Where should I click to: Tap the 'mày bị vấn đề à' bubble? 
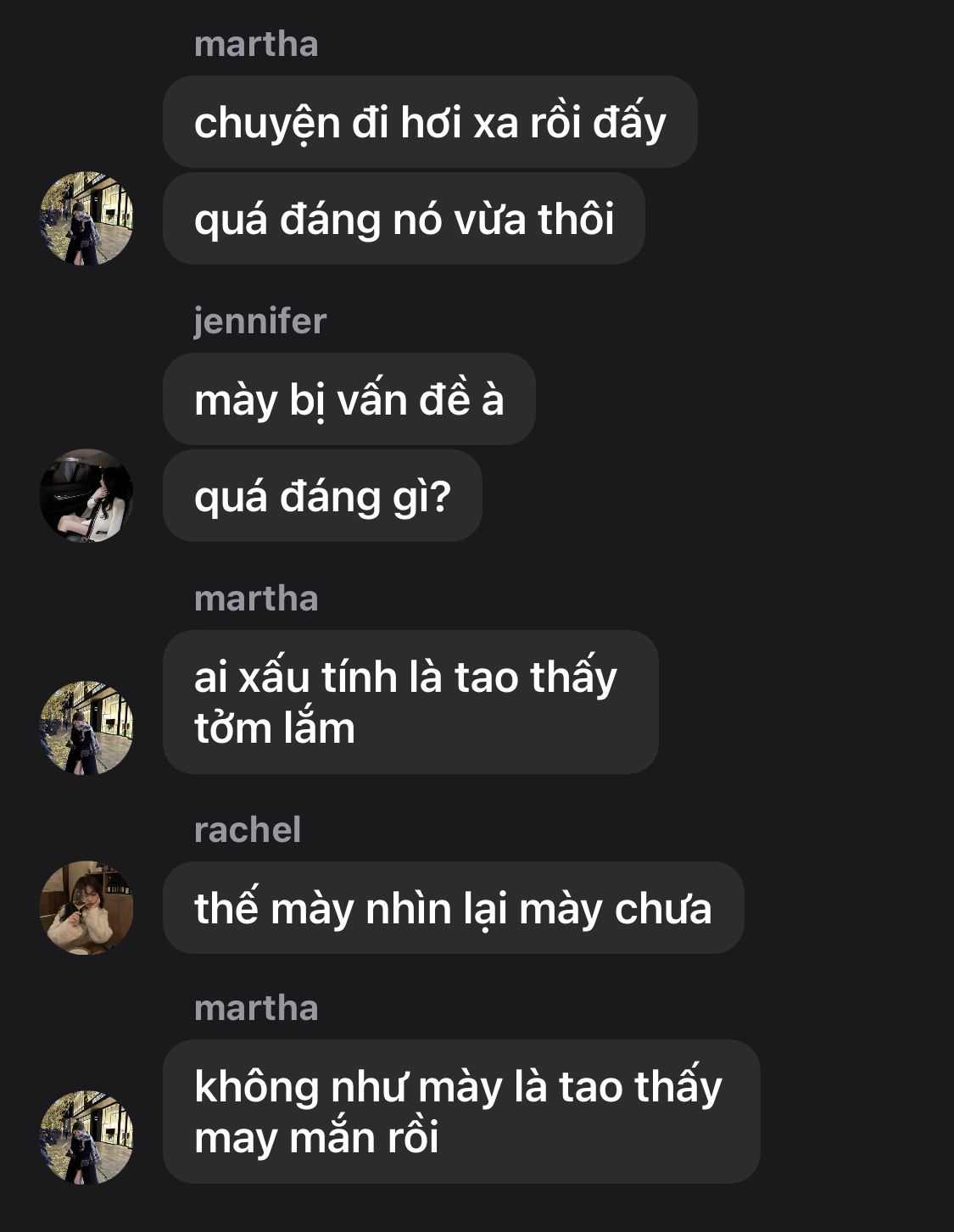(349, 399)
